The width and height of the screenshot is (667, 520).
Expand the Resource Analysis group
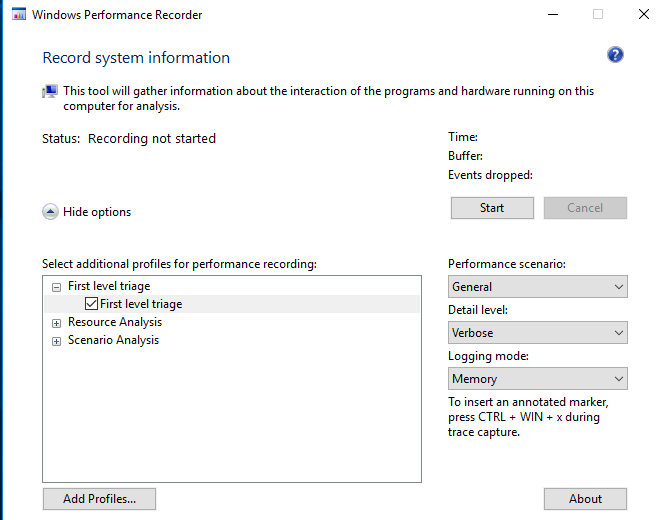click(56, 323)
